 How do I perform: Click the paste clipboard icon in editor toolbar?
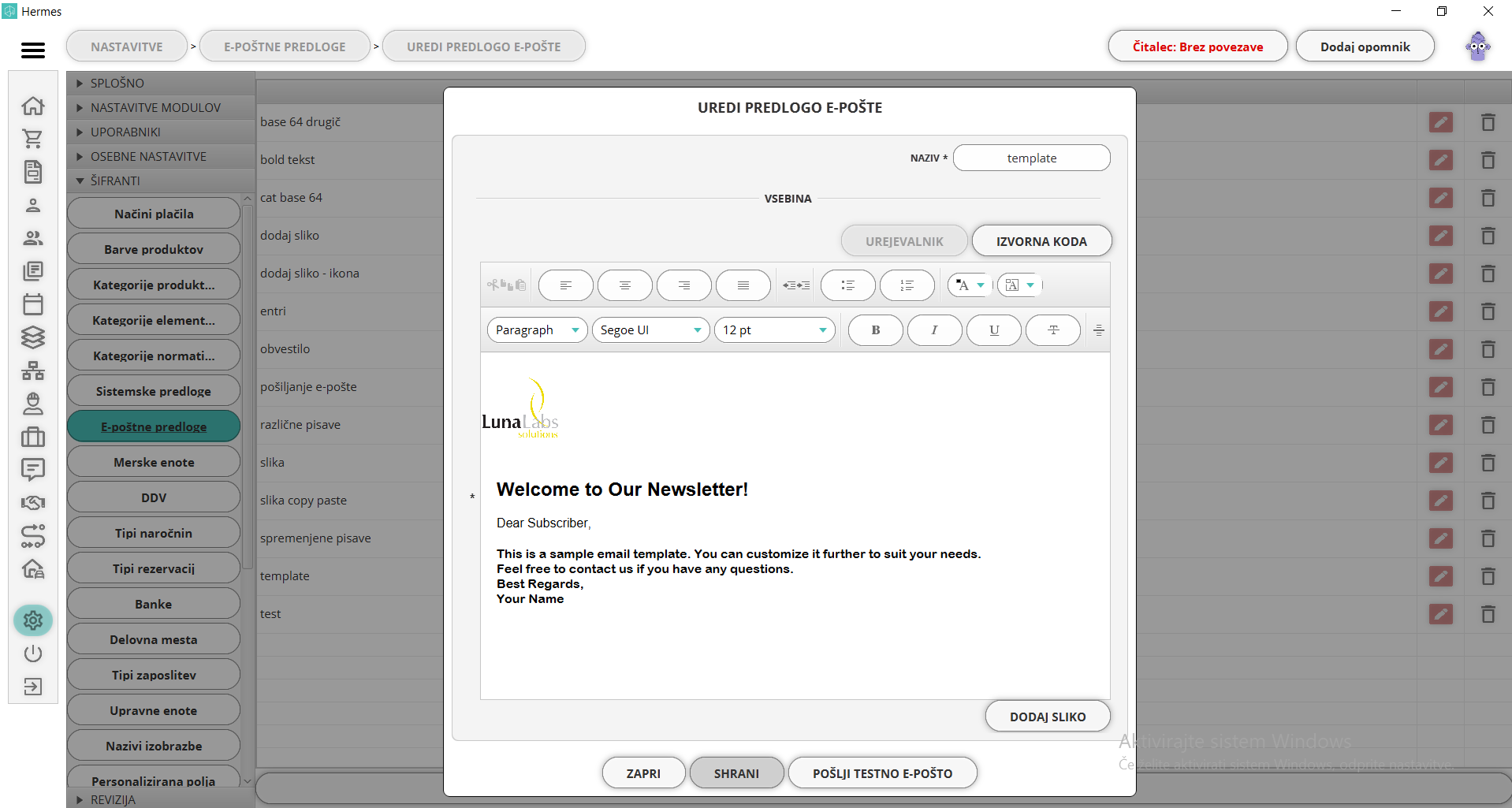pos(520,285)
